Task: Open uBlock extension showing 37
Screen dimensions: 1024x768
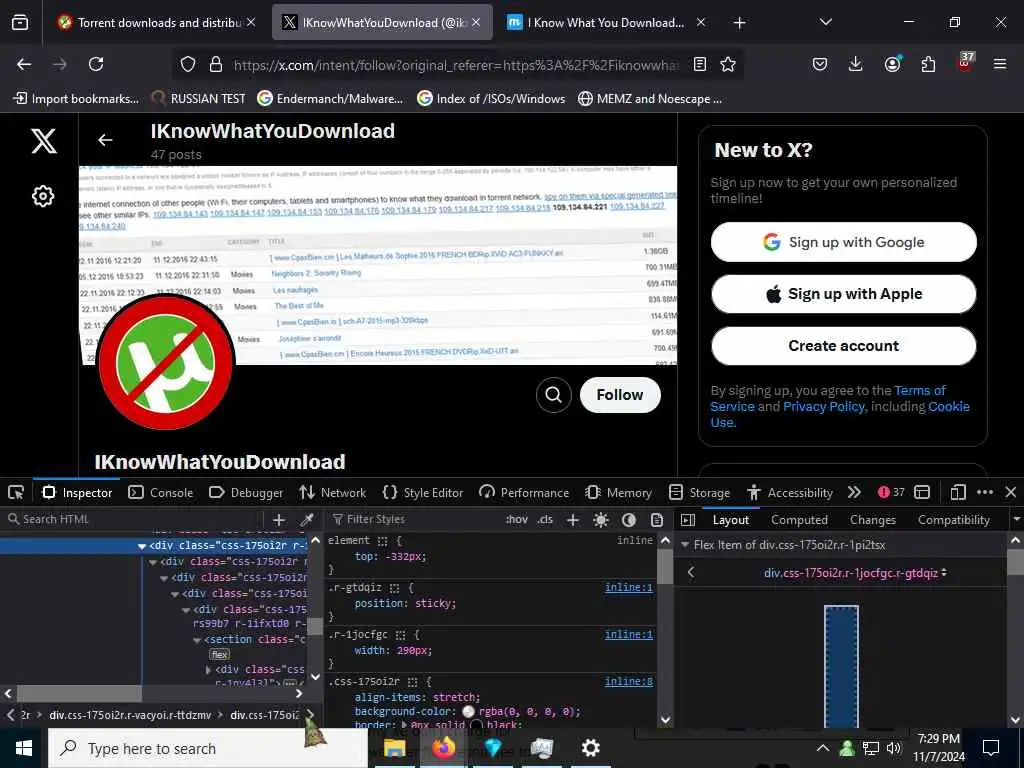Action: (965, 63)
